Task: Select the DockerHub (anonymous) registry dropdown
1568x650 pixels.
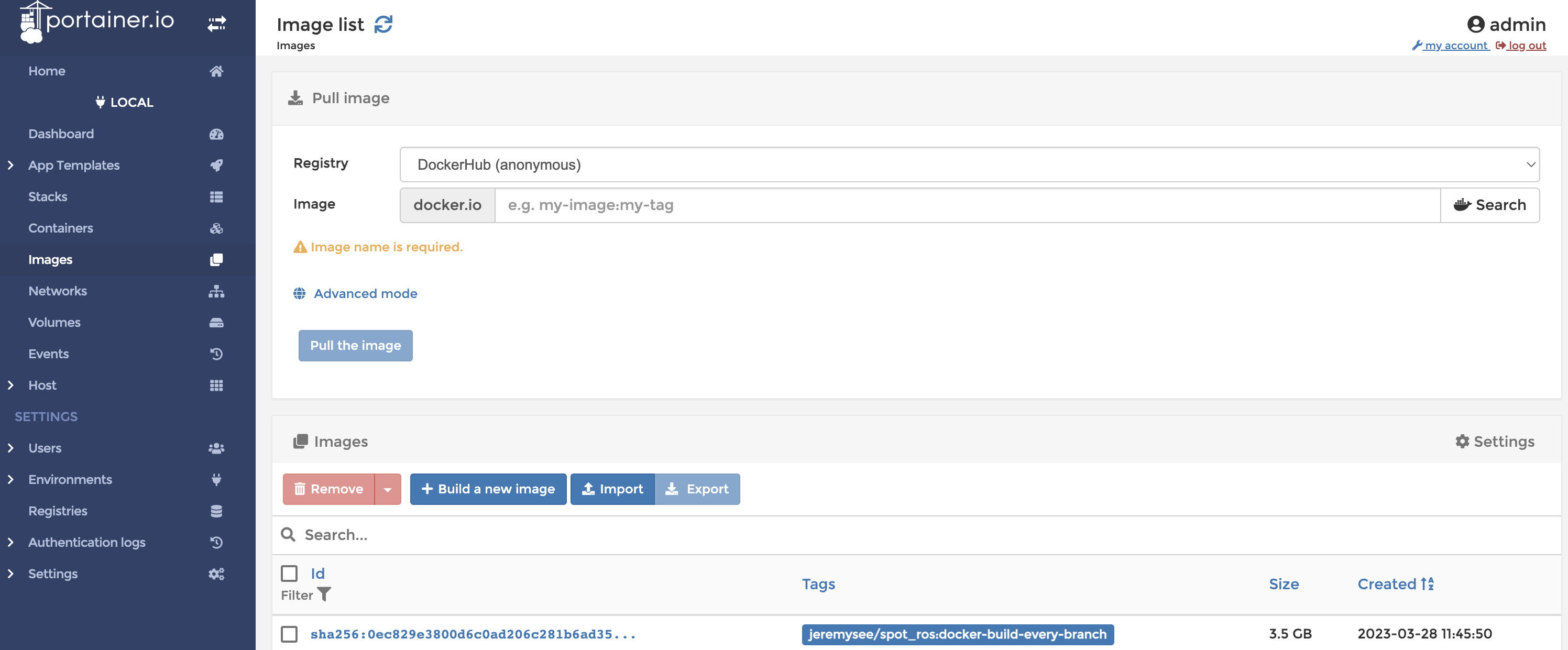Action: click(969, 163)
